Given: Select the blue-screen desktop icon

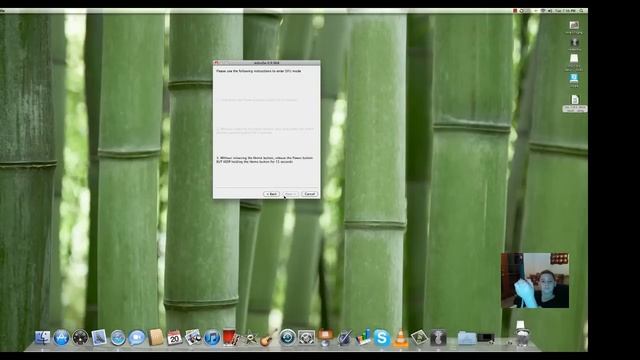Looking at the screenshot, I should pos(574,78).
